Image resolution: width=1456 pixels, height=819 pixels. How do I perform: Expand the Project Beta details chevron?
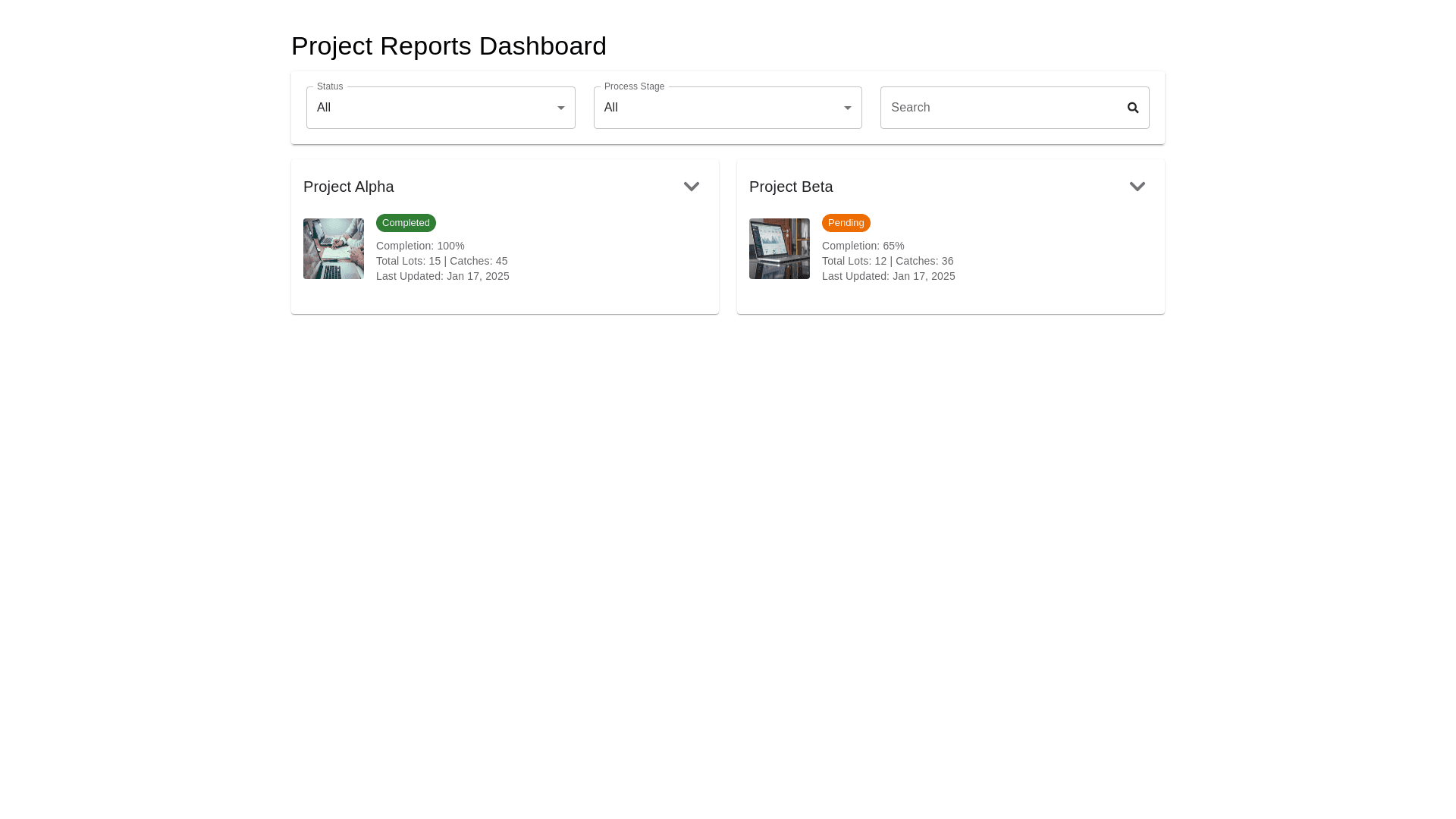(x=1137, y=187)
